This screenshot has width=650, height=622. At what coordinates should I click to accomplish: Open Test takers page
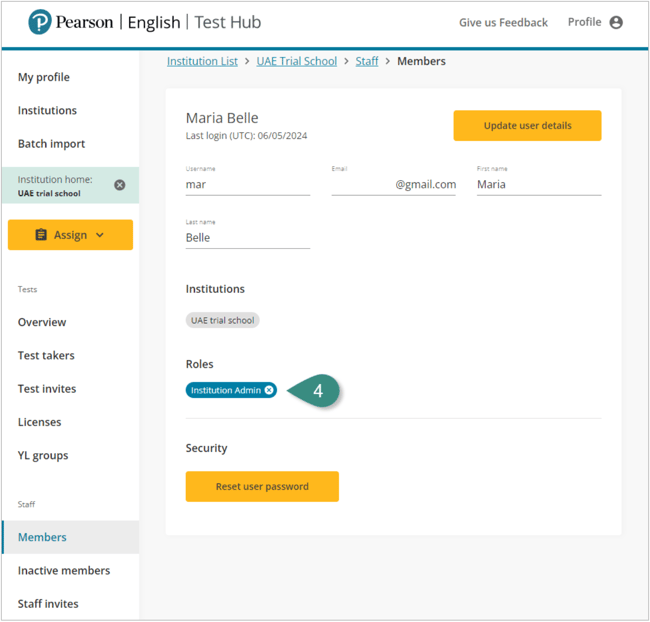[46, 355]
